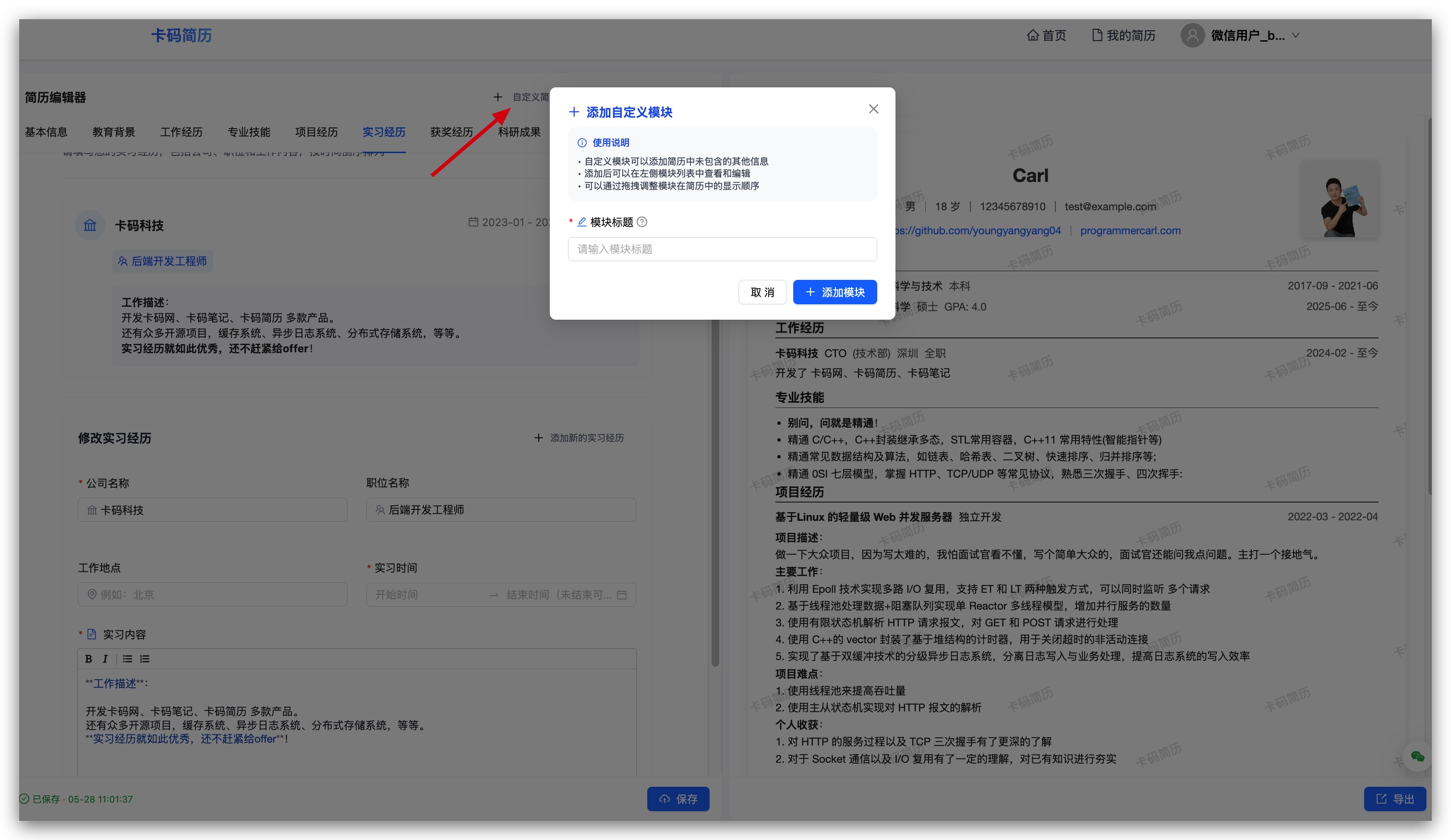Click the italic formatting icon in editor
The image size is (1451, 840).
(105, 659)
